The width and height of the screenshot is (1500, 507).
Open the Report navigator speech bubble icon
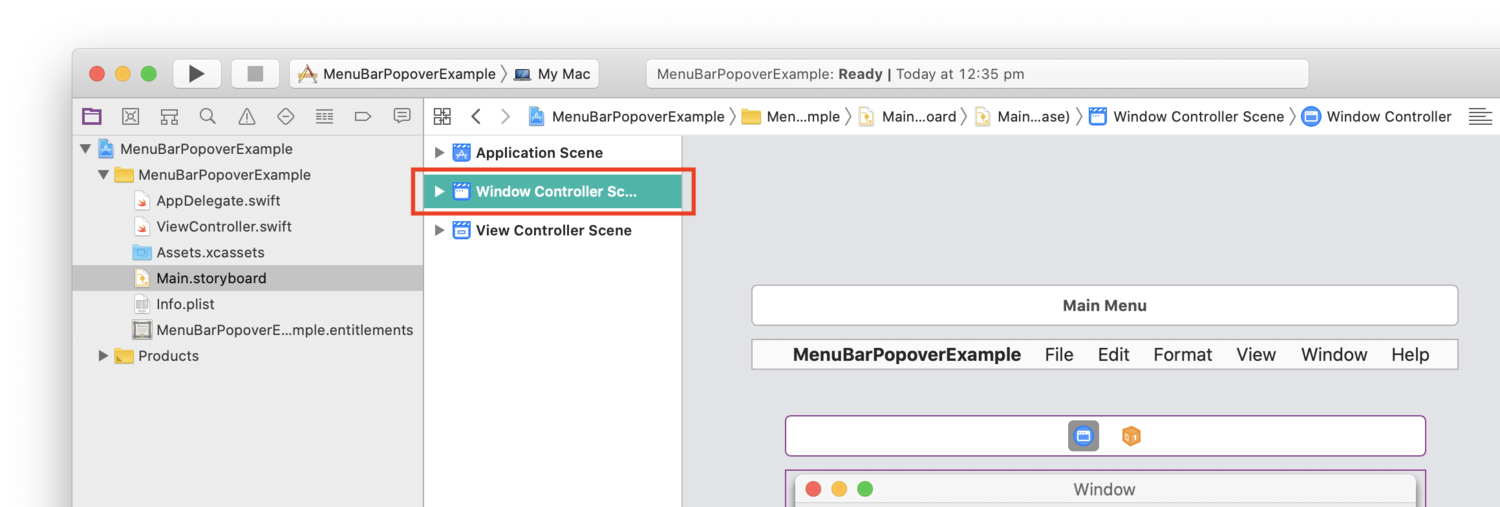[402, 116]
